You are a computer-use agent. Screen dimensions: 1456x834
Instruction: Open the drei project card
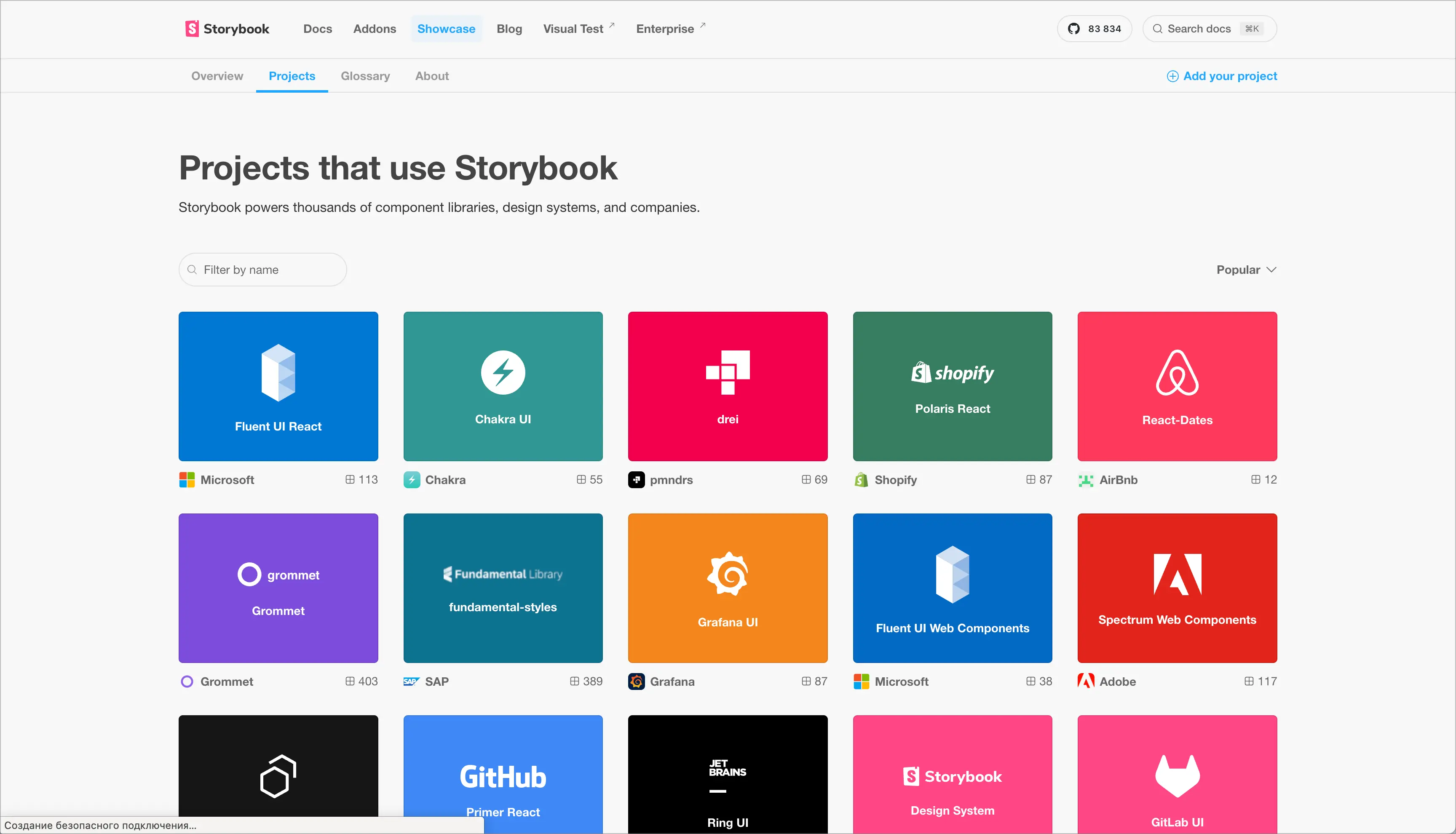tap(728, 387)
